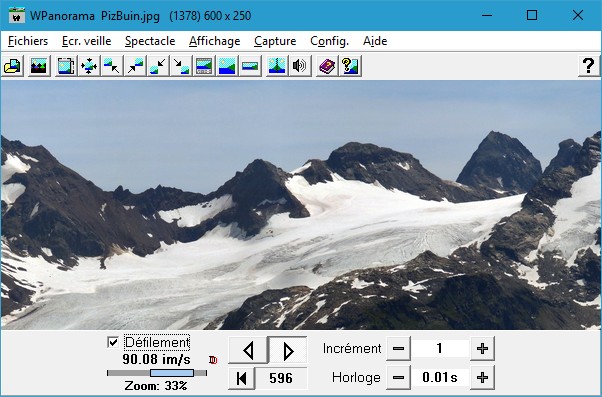Click the position field showing 596
602x397 pixels.
(281, 378)
